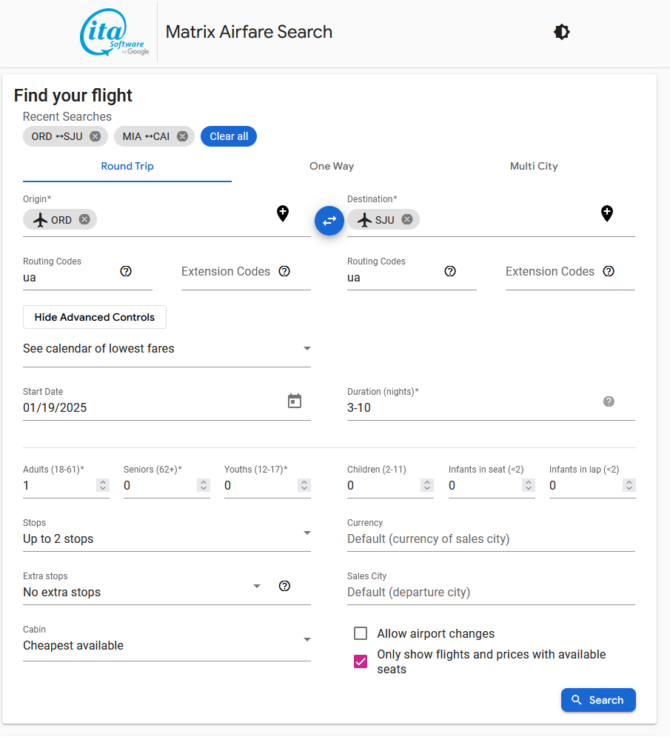670x737 pixels.
Task: Open nearby airports pin for Destination
Action: click(607, 213)
